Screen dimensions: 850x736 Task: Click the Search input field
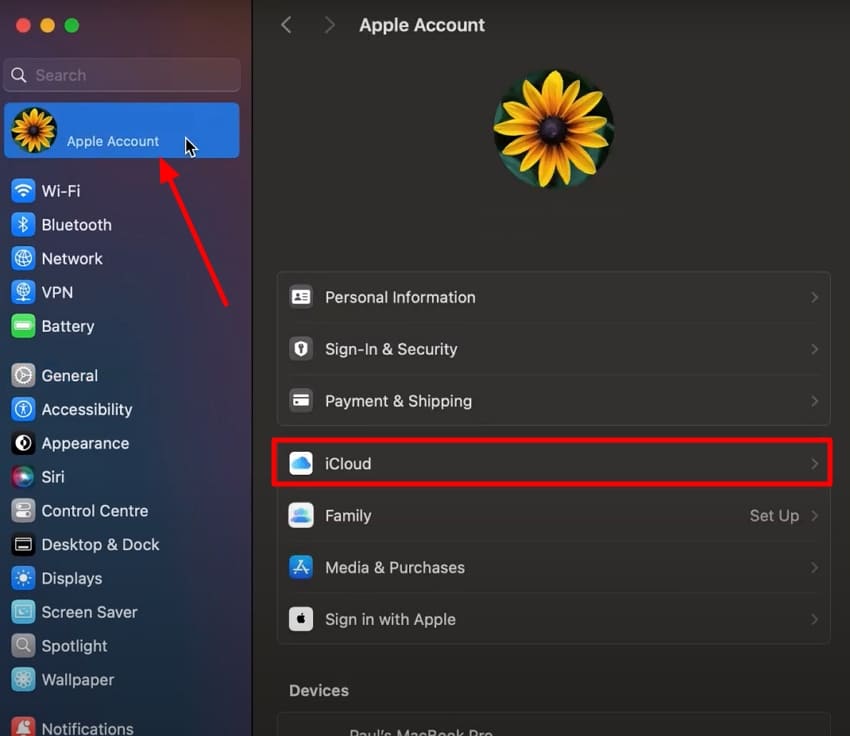122,75
